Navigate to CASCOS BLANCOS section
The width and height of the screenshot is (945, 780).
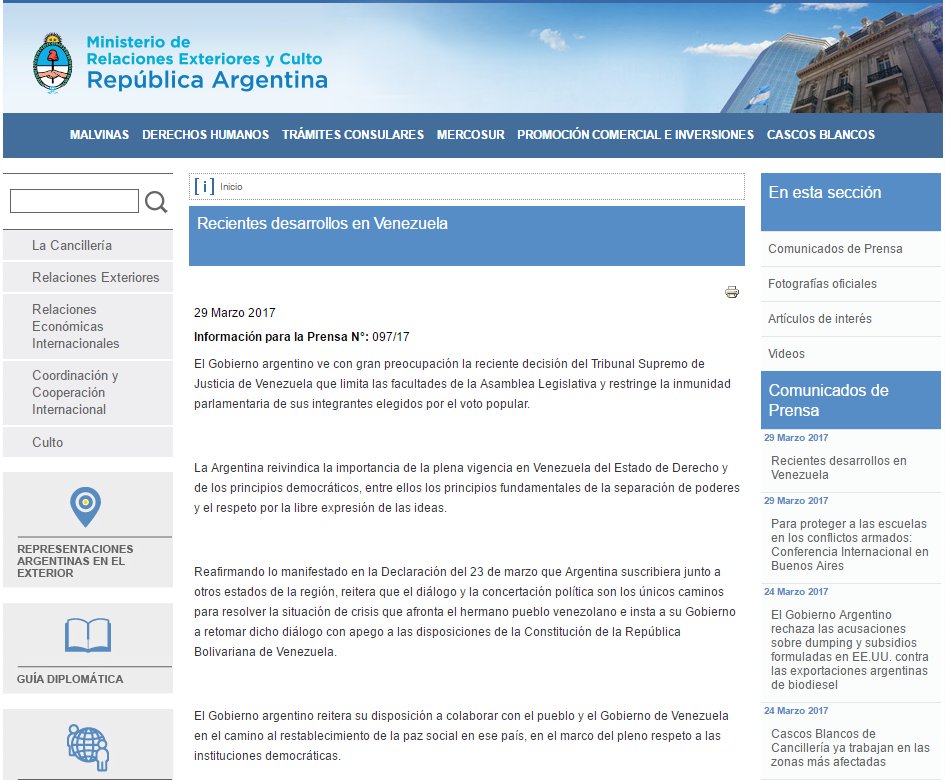[x=820, y=135]
